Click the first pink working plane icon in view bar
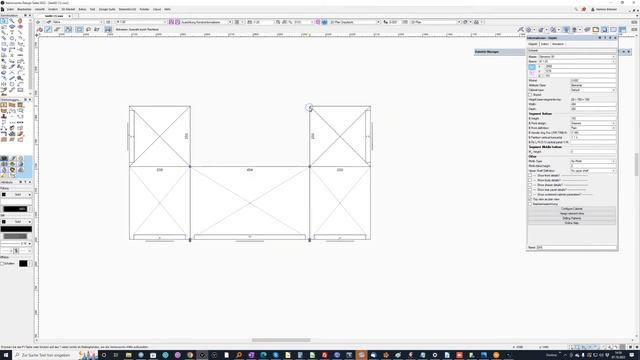Screen dimensions: 640x360 [171, 22]
